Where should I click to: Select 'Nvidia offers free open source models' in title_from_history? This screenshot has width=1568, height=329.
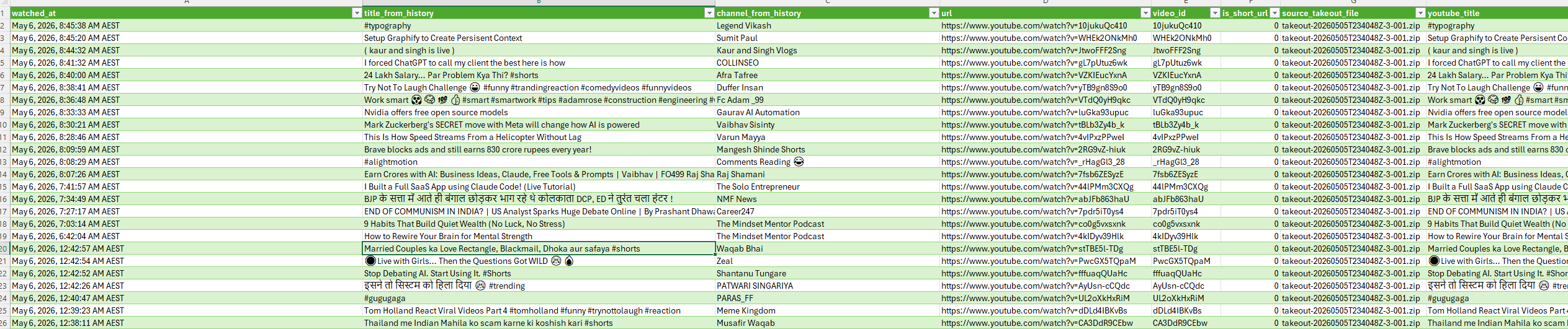539,112
